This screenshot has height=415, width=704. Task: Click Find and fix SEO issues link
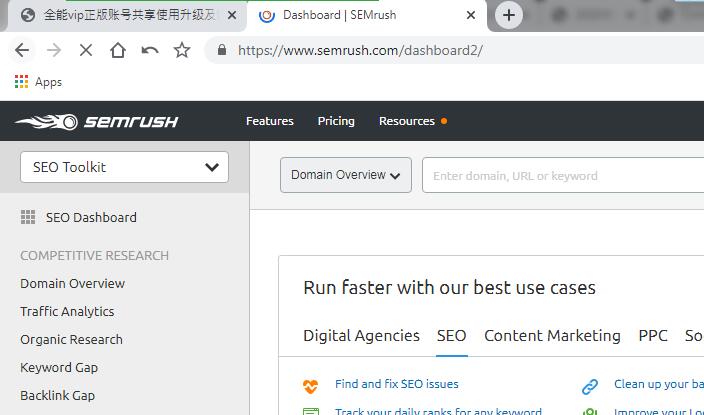(397, 384)
